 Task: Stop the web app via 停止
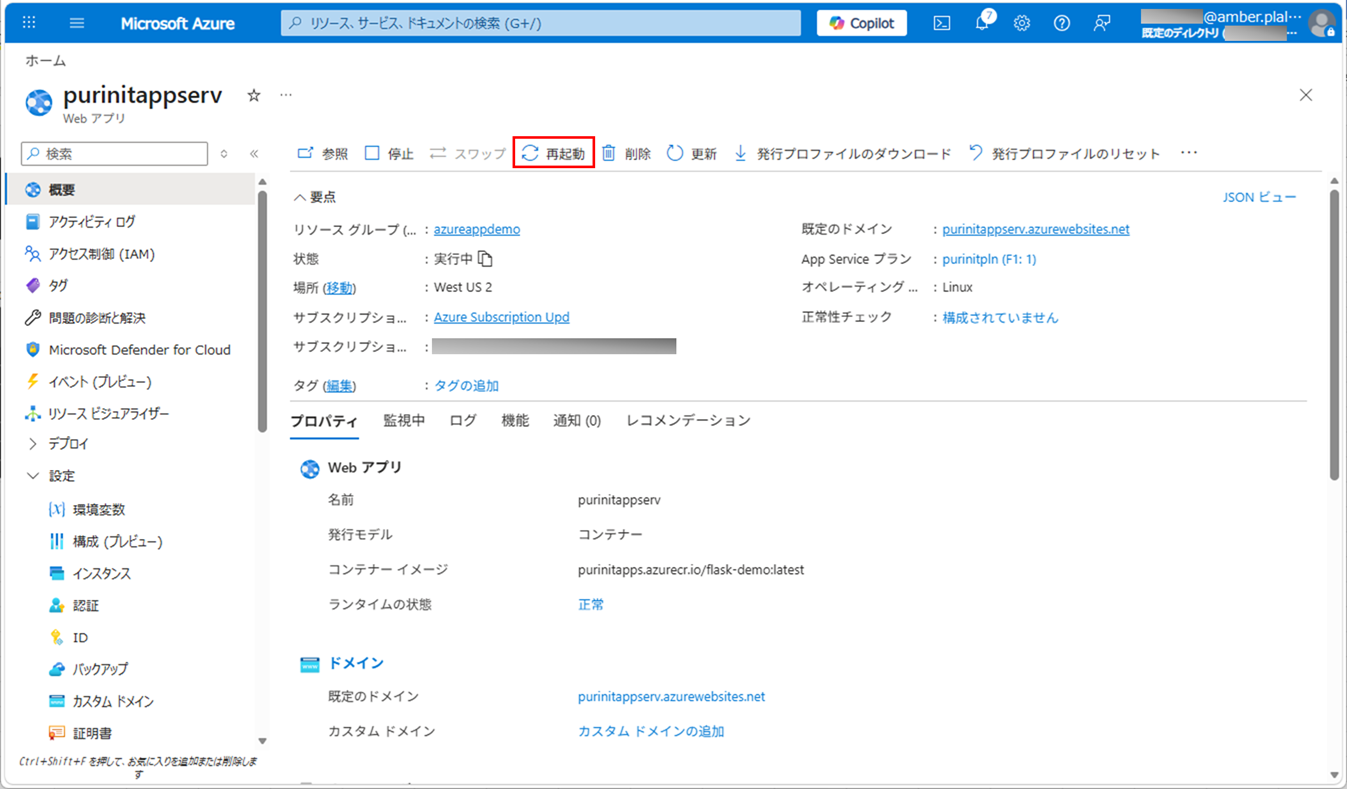388,153
